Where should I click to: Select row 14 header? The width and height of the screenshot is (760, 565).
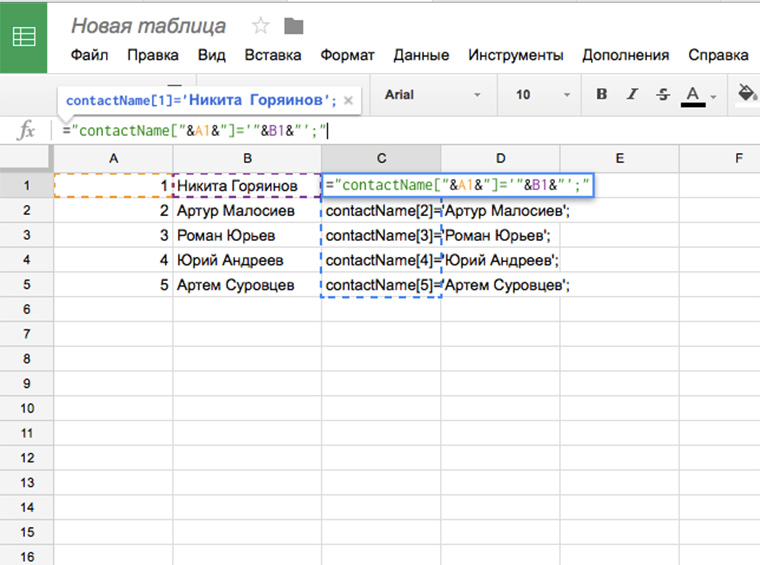pyautogui.click(x=27, y=507)
